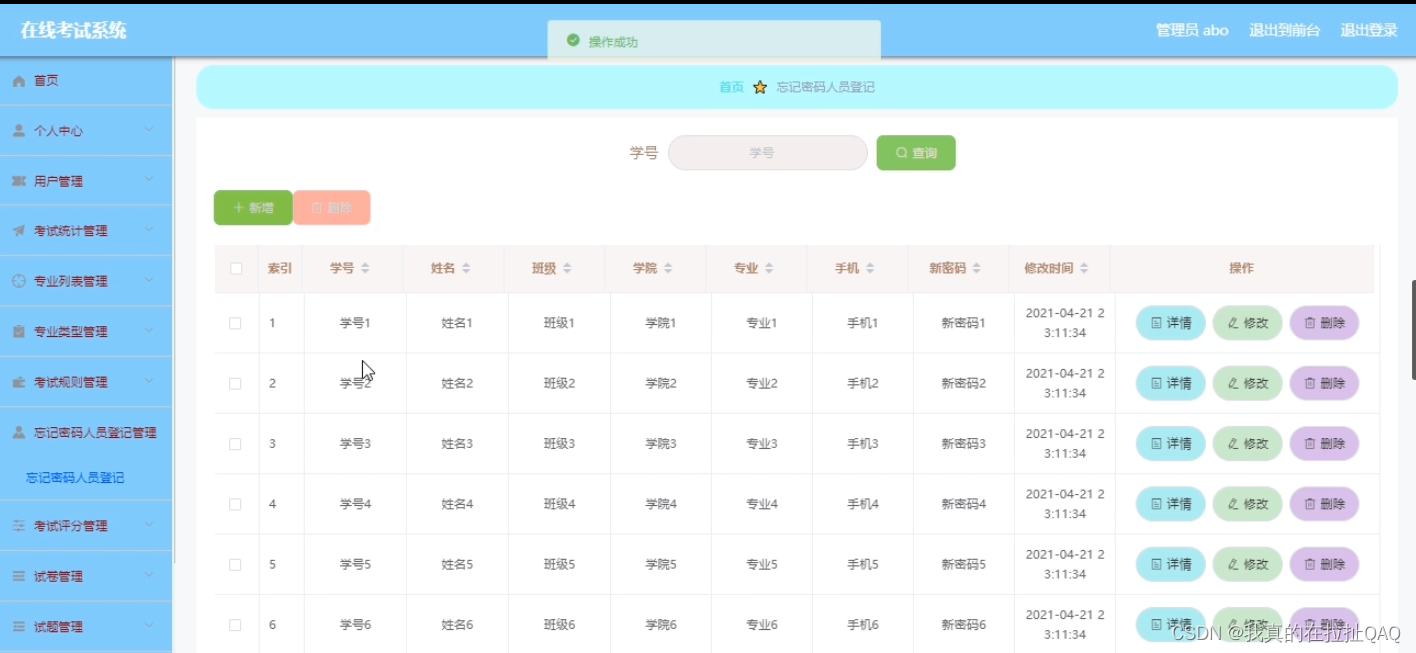Screen dimensions: 1416x653
Task: Click the 考试规则管理 sidebar icon
Action: click(18, 382)
